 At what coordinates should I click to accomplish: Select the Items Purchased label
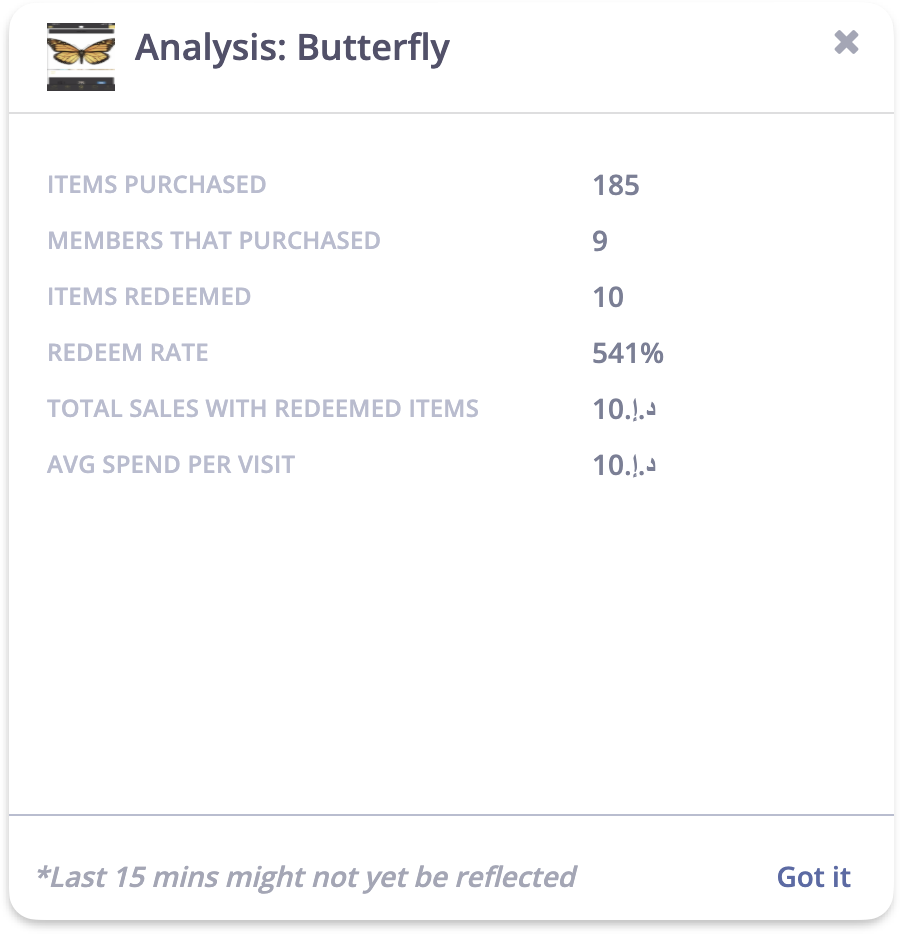click(157, 185)
